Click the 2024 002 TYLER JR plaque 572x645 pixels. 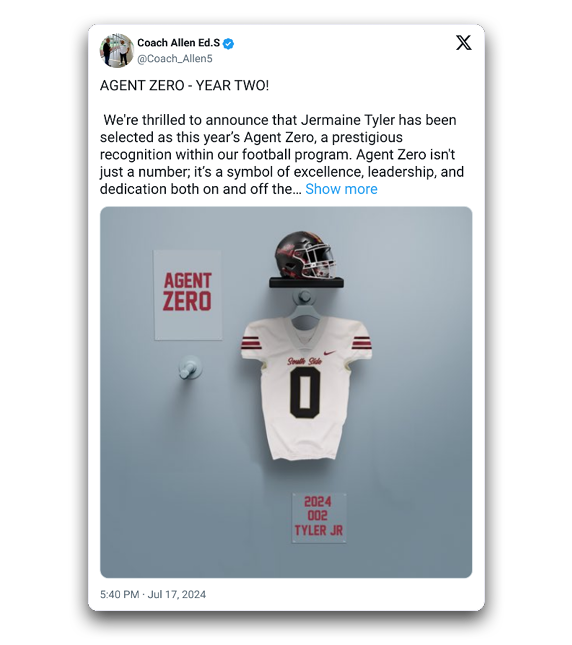click(x=319, y=518)
